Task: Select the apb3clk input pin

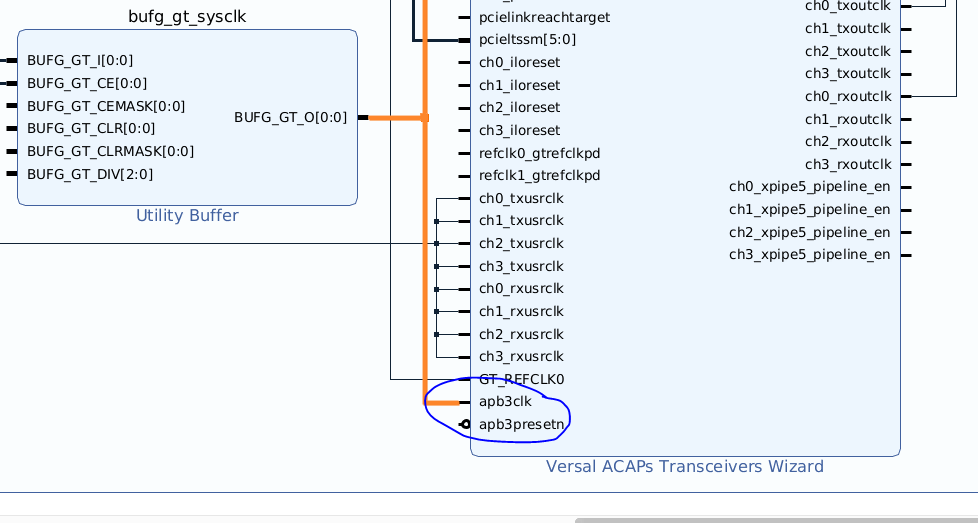Action: coord(505,402)
